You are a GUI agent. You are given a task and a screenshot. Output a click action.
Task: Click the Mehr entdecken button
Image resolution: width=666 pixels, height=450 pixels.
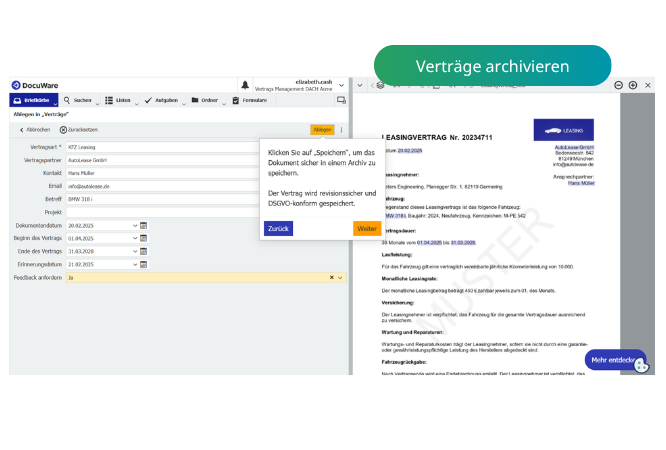tap(611, 360)
